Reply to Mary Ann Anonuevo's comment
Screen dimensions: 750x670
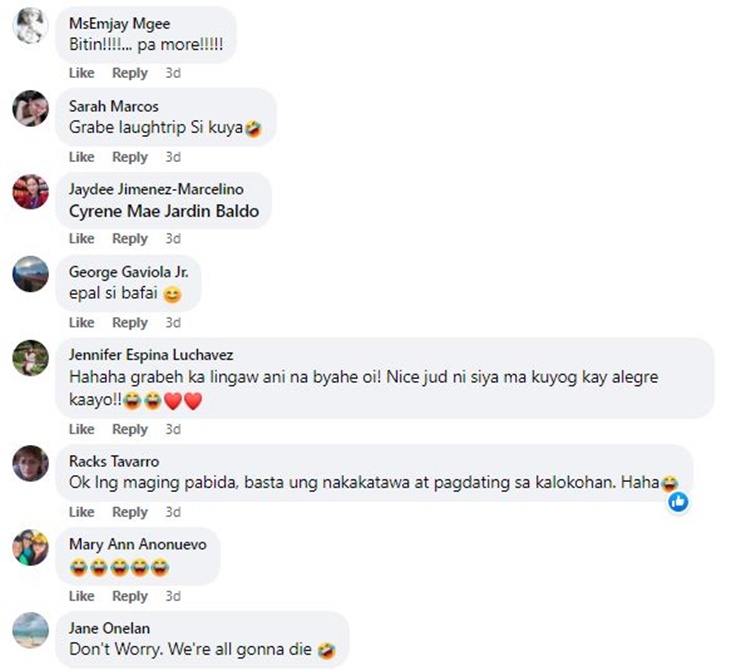(x=130, y=596)
